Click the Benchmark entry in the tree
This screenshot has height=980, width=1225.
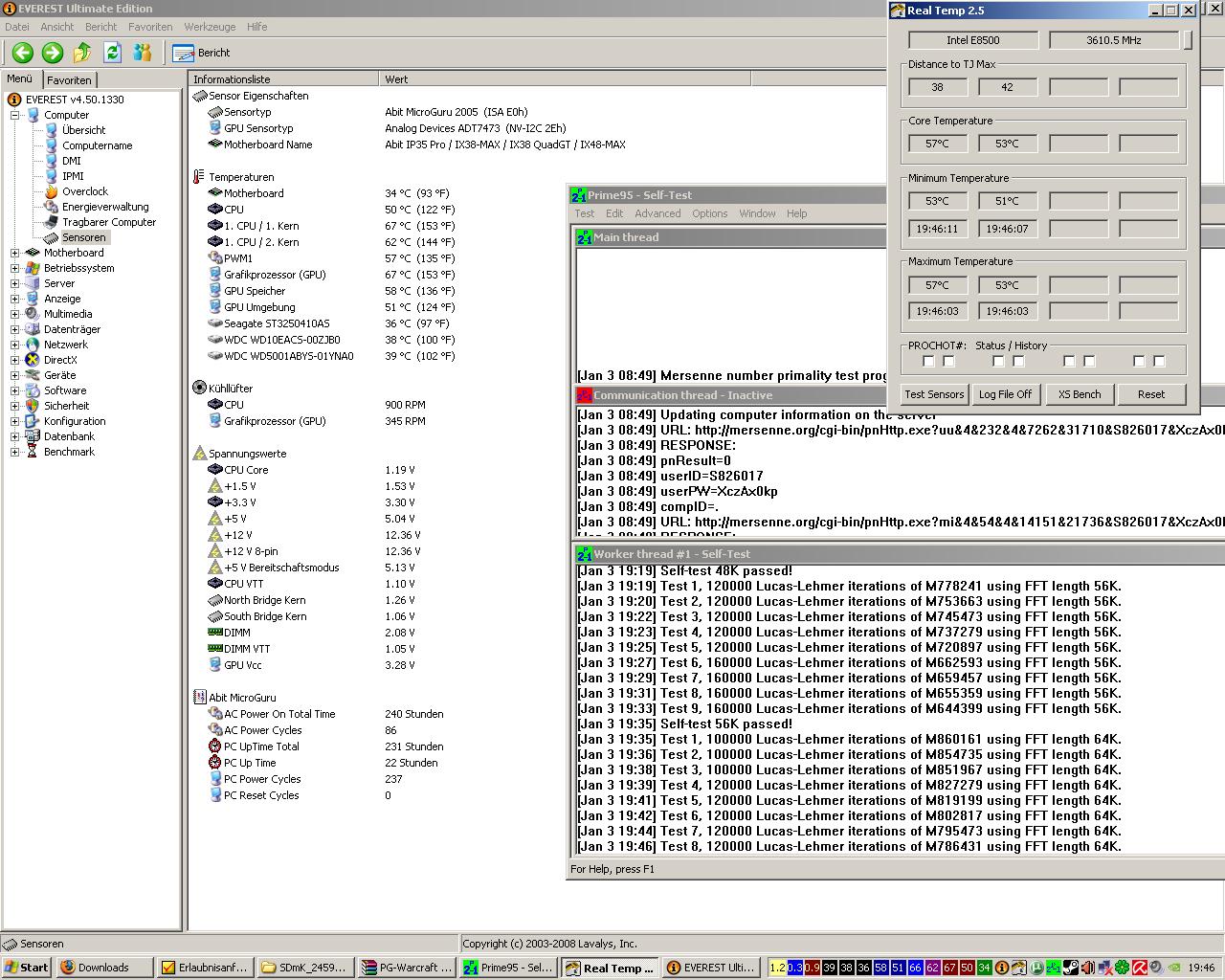click(69, 452)
